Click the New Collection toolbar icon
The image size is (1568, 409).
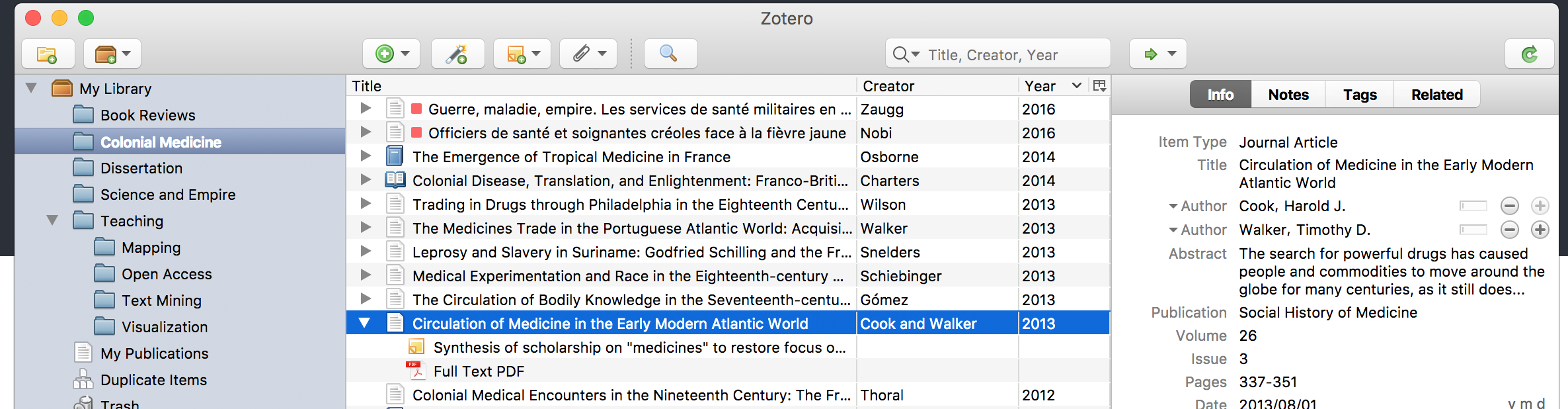click(x=48, y=54)
